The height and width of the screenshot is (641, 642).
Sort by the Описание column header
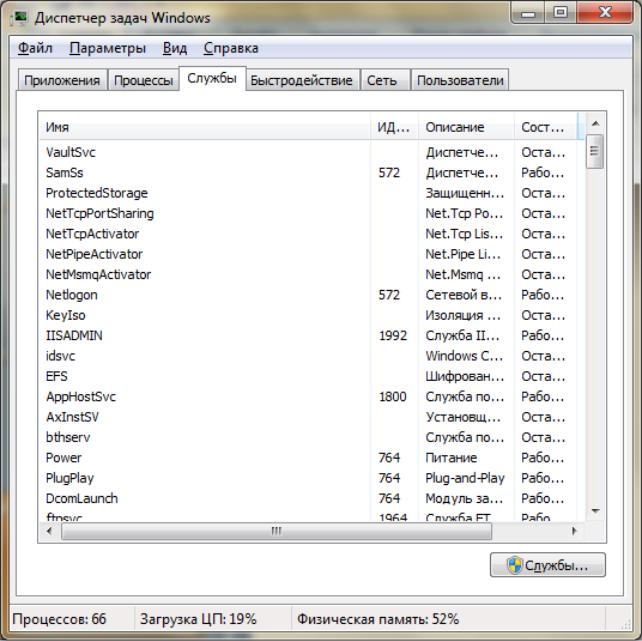(x=466, y=127)
